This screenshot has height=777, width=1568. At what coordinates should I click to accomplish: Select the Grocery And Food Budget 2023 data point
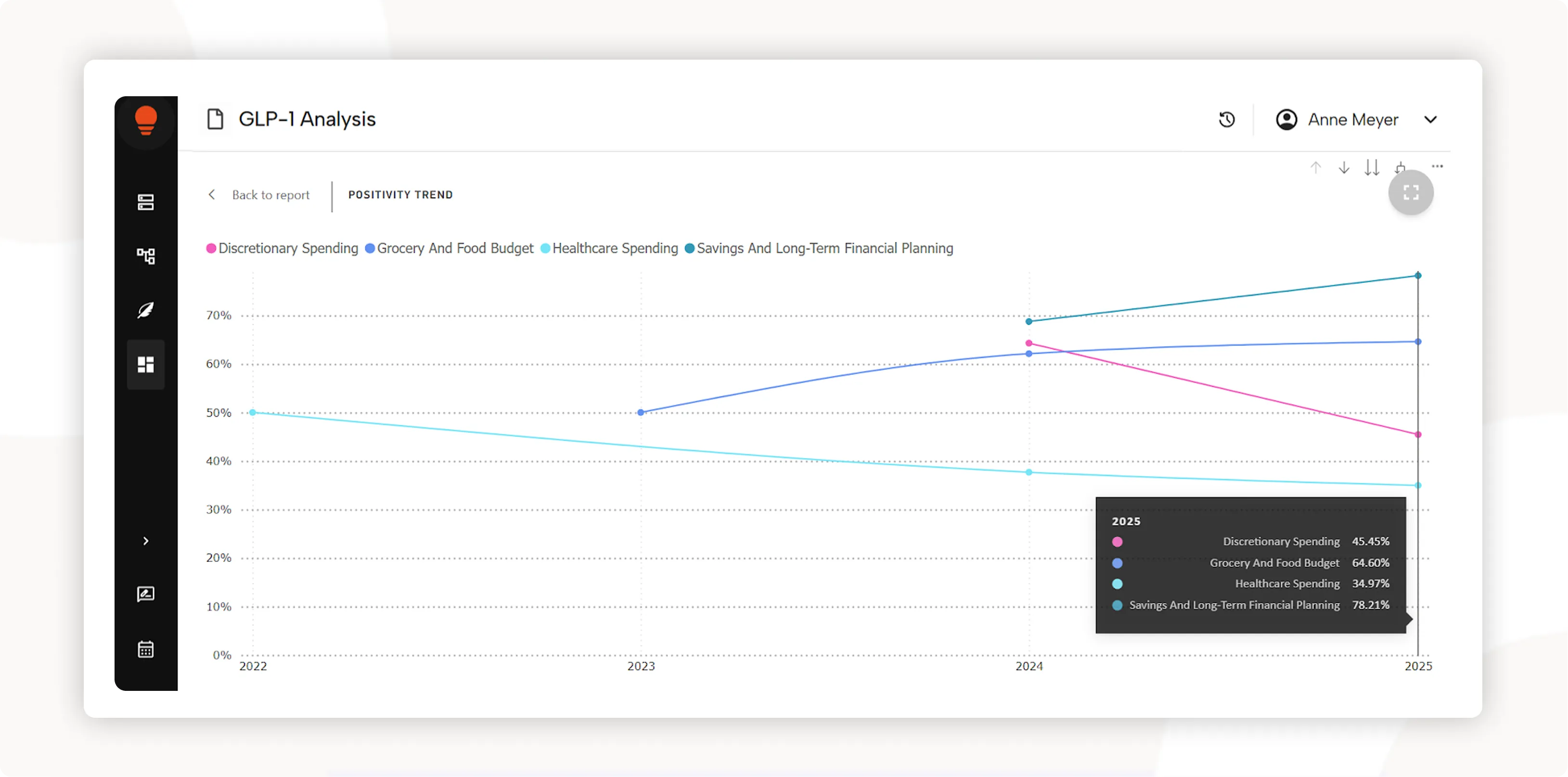pos(641,412)
